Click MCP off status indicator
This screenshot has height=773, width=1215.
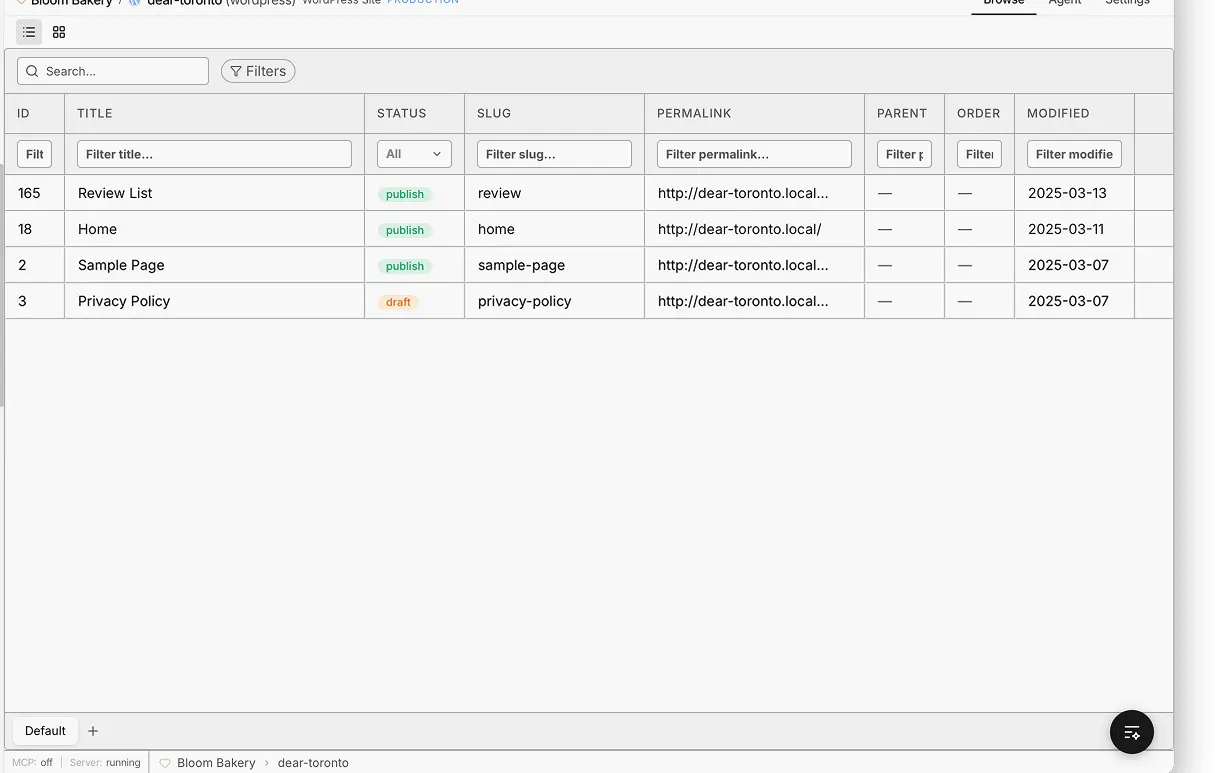point(32,762)
